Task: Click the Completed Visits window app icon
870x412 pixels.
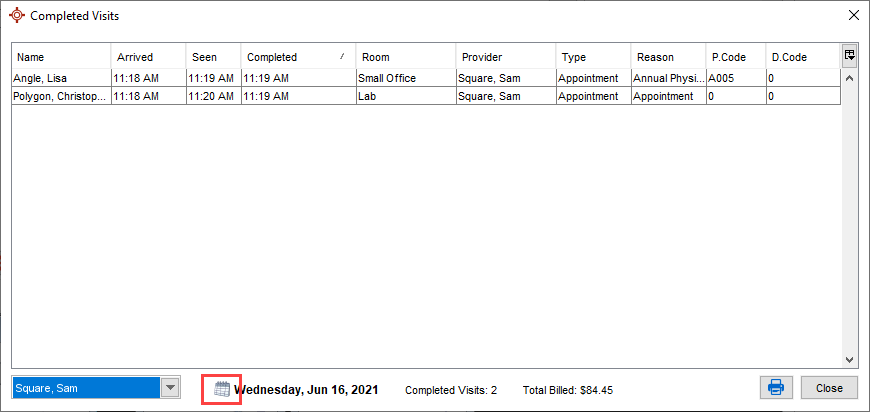Action: [17, 15]
